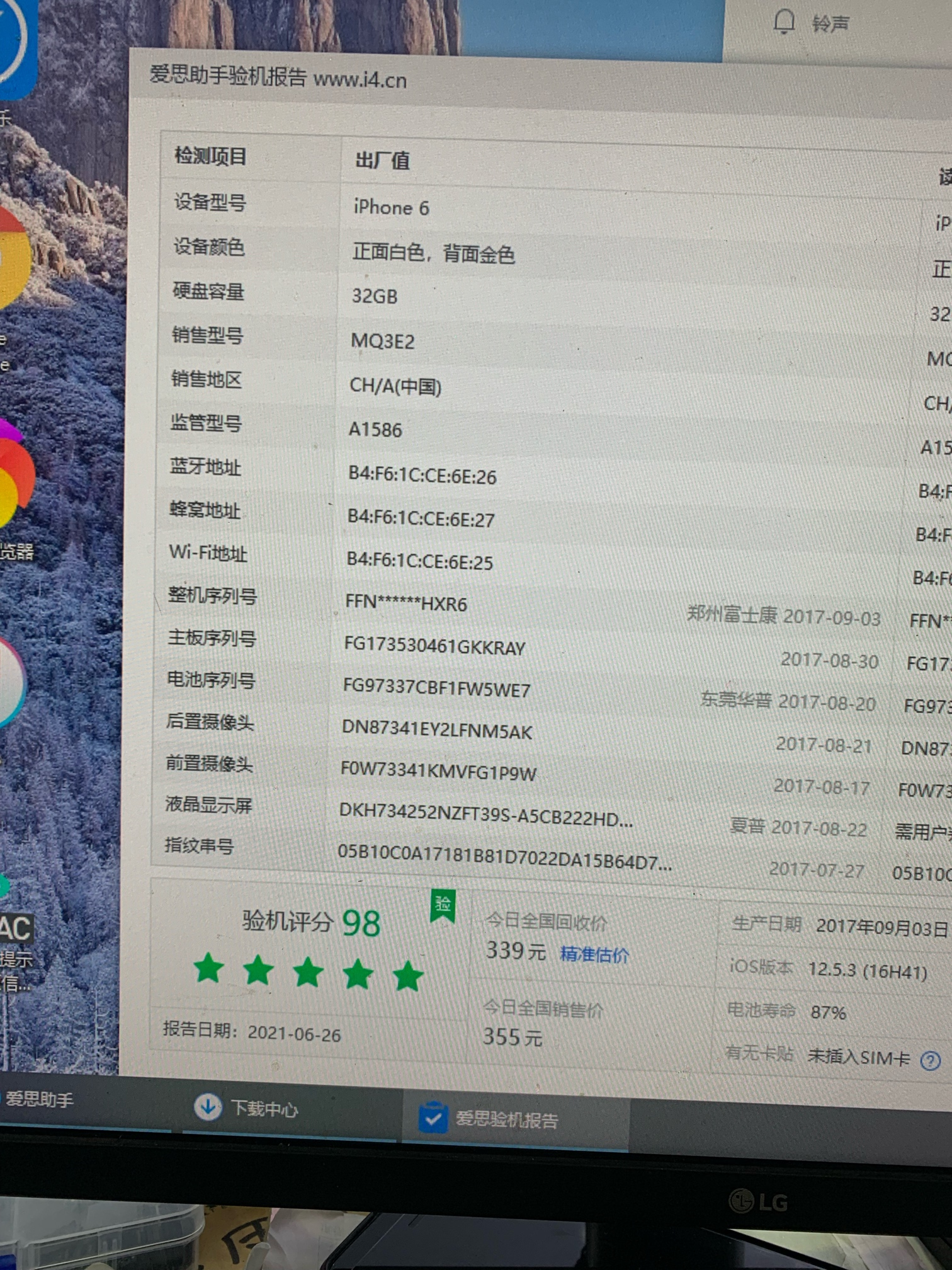
Task: Click the 2017-08-30 mainboard date
Action: [x=830, y=660]
